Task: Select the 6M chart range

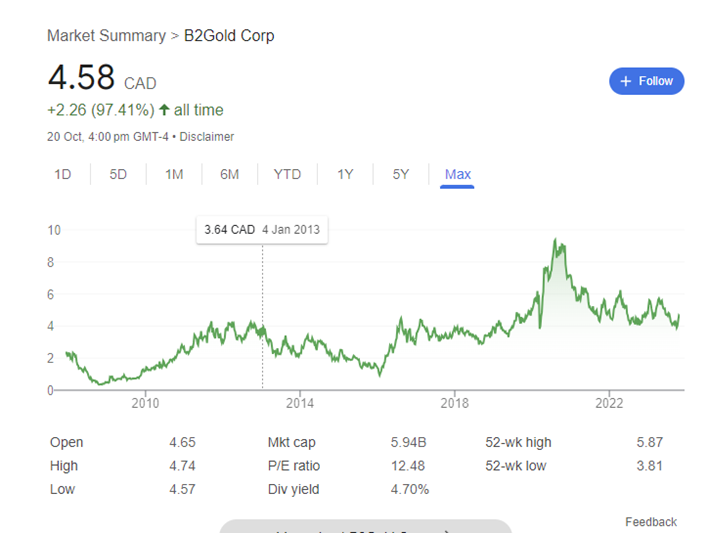Action: pos(230,175)
